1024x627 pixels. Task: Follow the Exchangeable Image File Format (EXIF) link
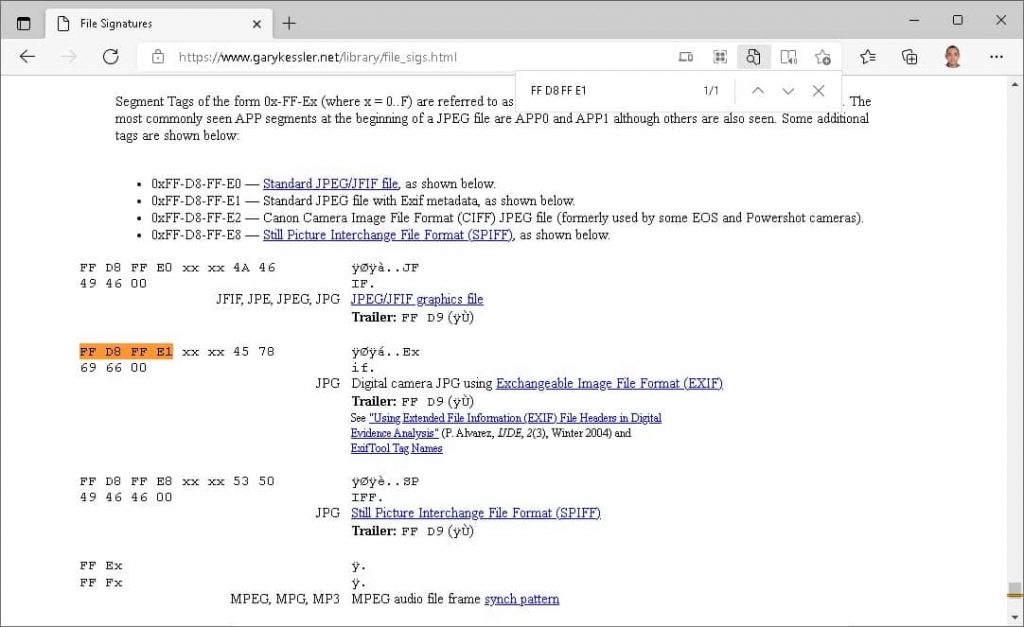(609, 383)
